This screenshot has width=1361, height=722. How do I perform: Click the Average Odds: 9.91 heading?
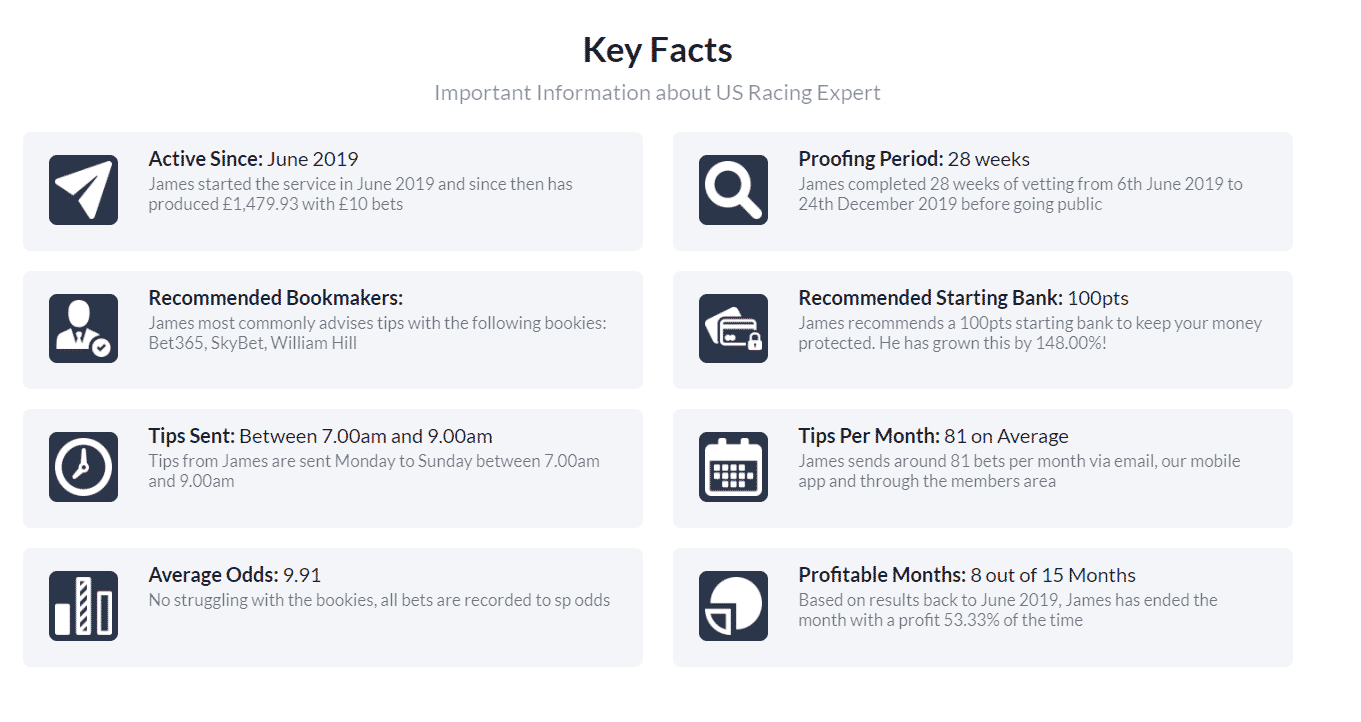click(235, 575)
